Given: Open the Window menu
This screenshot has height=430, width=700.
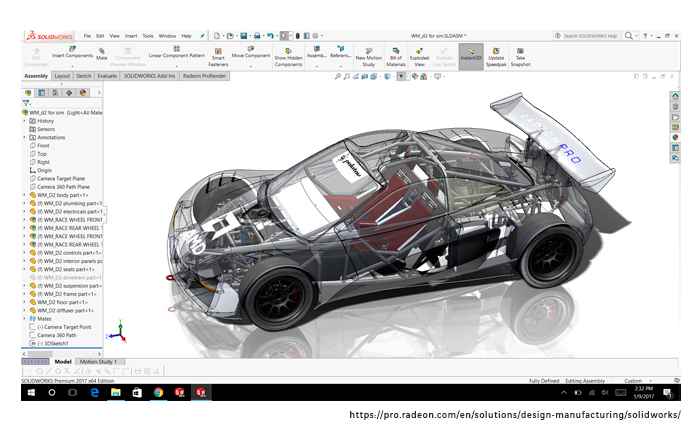Looking at the screenshot, I should [x=167, y=36].
